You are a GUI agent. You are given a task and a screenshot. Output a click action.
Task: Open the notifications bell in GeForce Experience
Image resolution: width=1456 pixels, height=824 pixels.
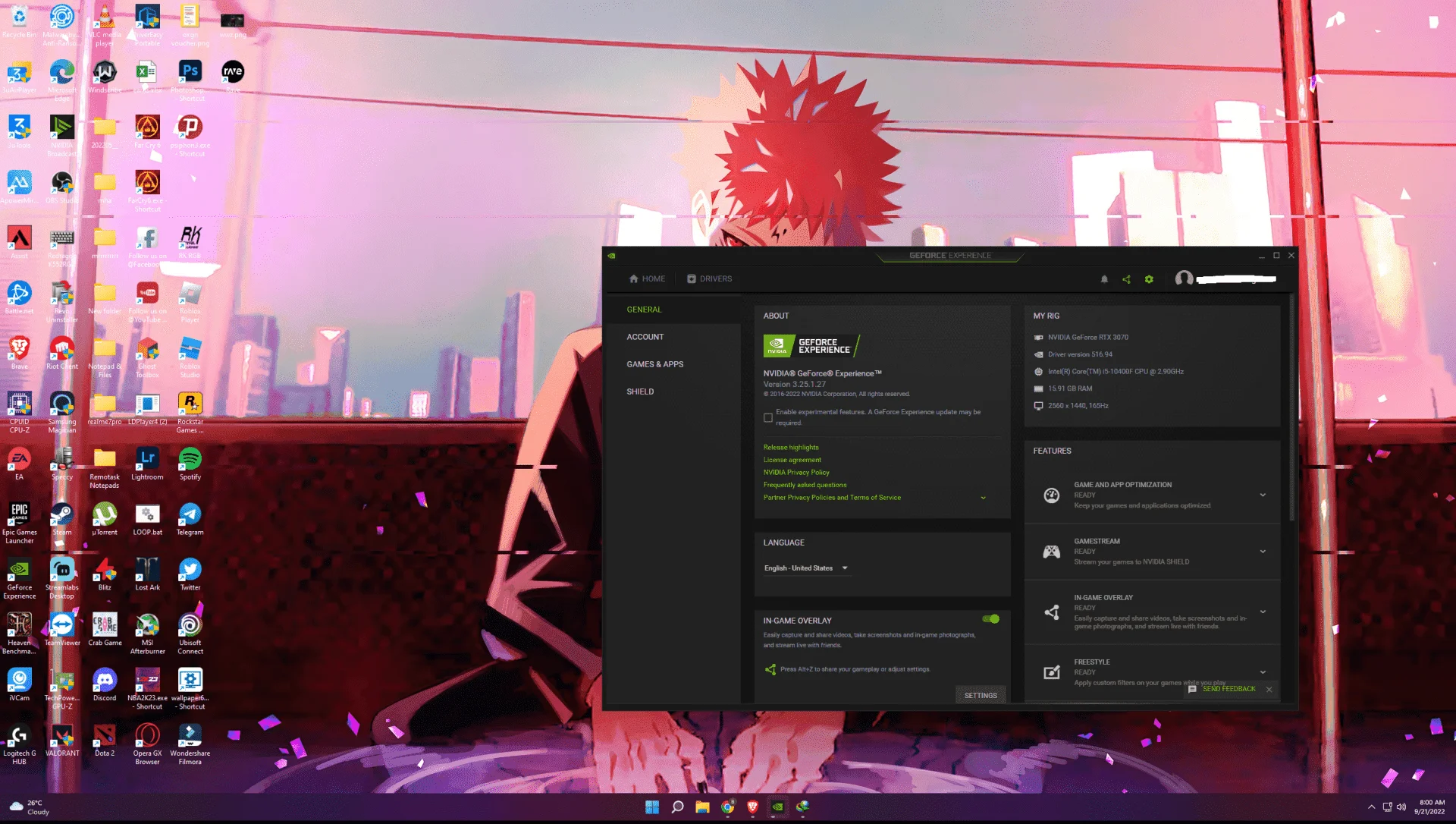[1104, 279]
